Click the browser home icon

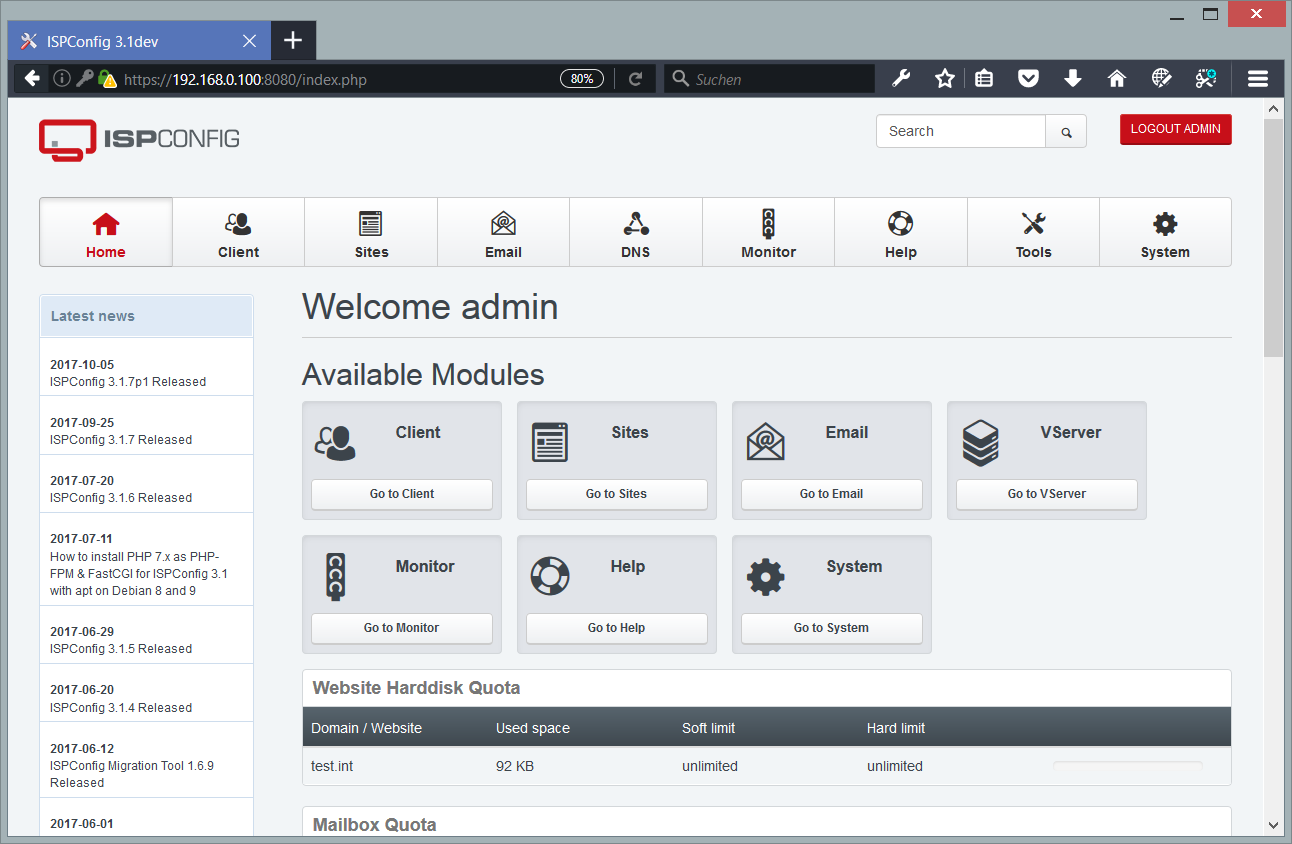[1117, 78]
